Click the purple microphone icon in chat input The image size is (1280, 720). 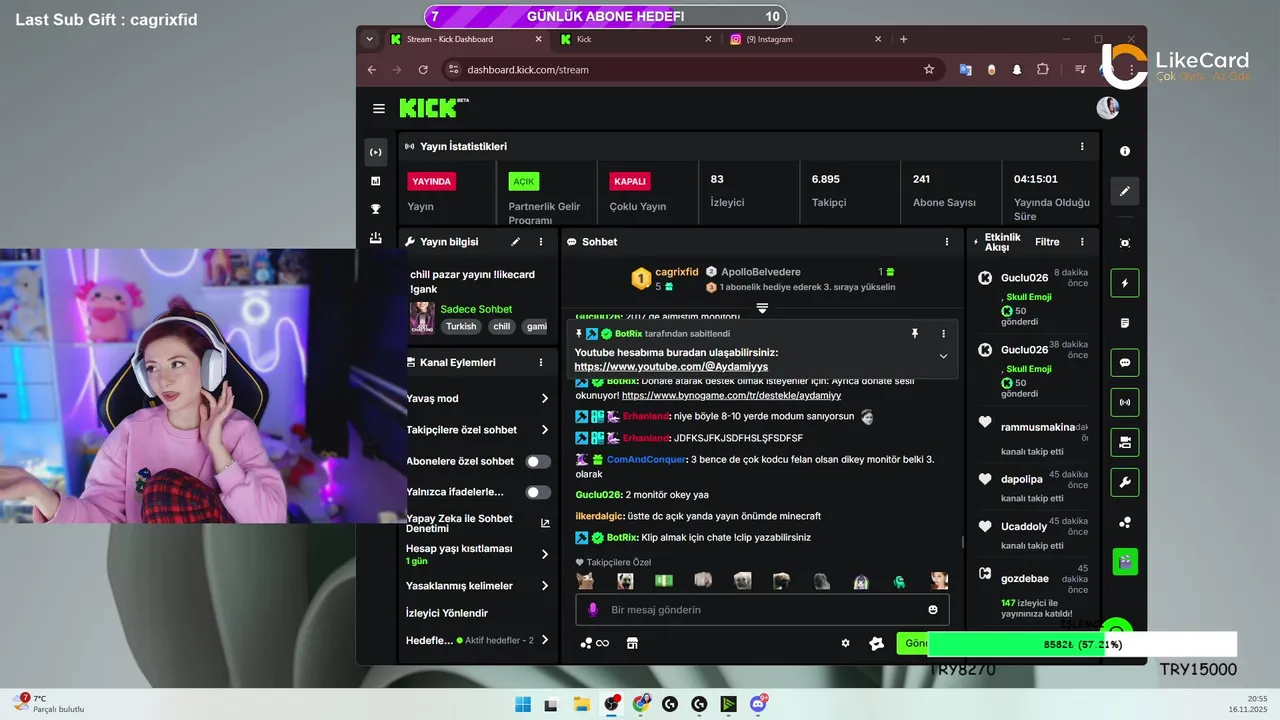pos(592,609)
